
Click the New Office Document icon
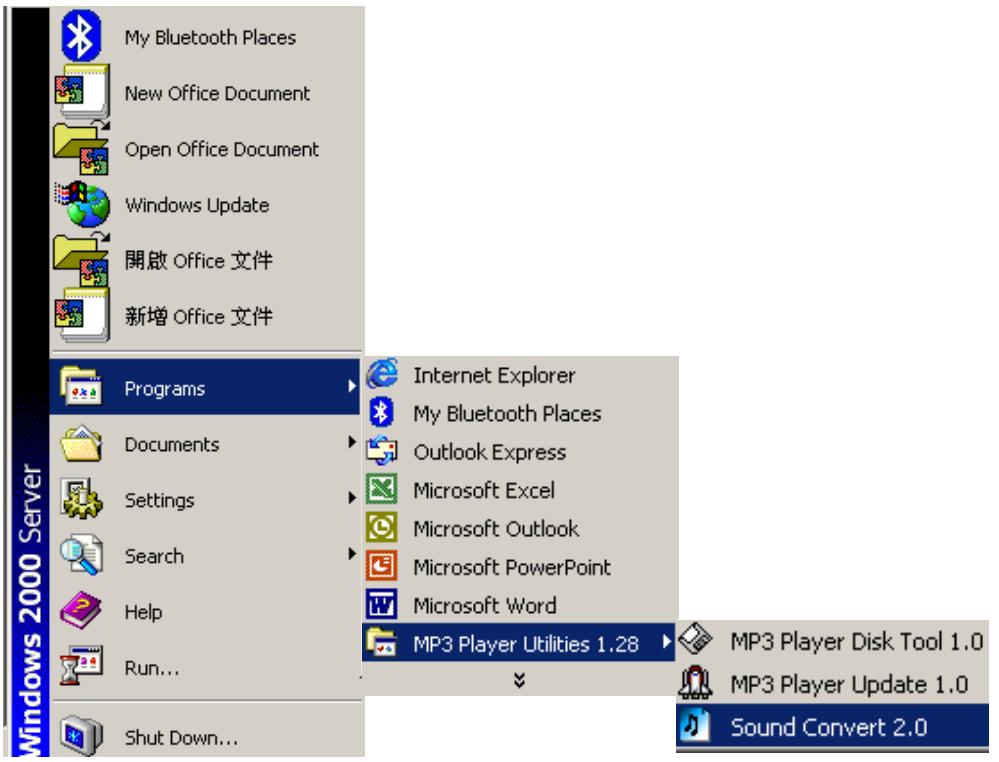click(x=82, y=92)
